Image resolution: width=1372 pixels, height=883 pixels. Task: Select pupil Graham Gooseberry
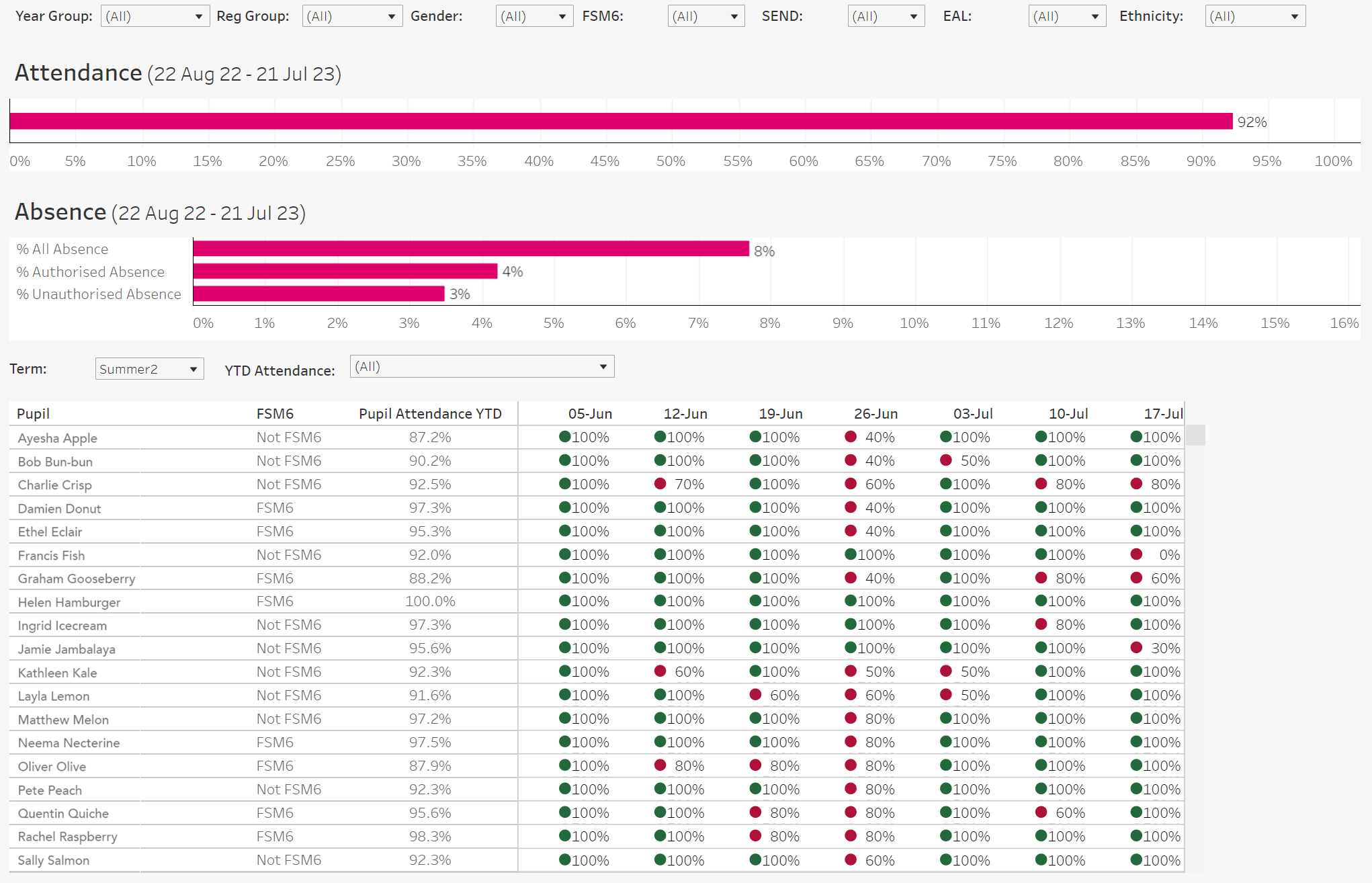click(77, 579)
